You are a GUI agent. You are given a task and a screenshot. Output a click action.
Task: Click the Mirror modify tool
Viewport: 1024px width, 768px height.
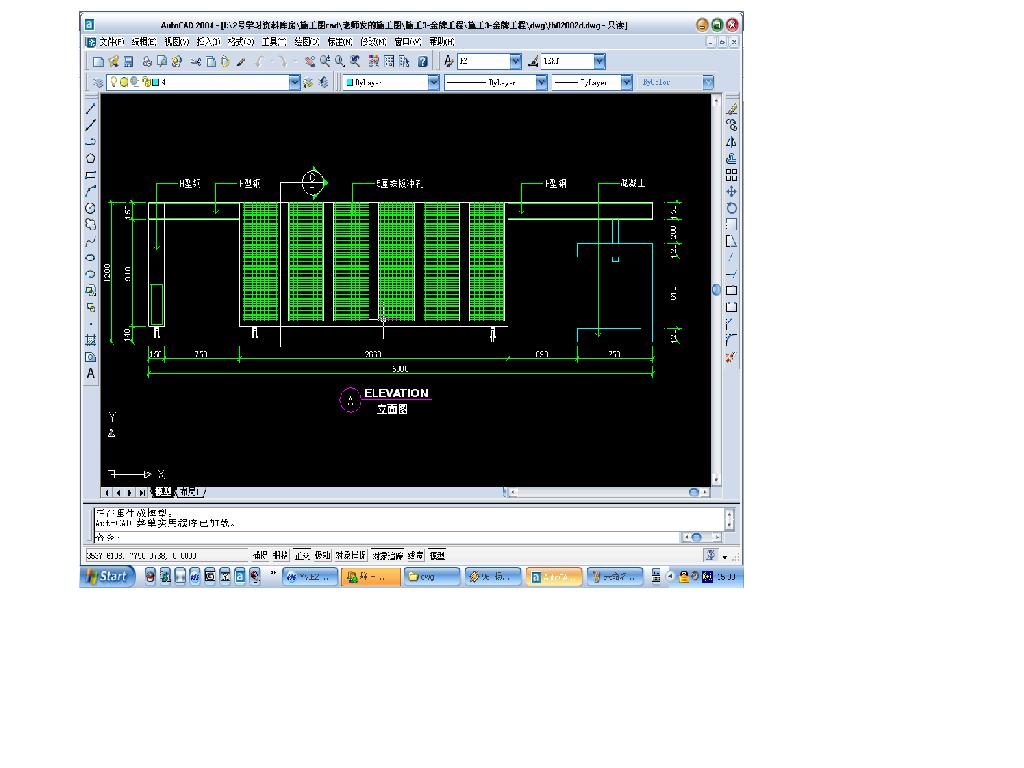tap(731, 142)
